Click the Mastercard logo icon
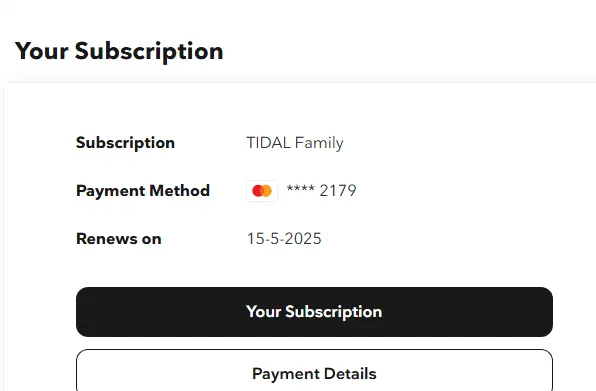Screen dimensions: 596x391 (x=262, y=191)
